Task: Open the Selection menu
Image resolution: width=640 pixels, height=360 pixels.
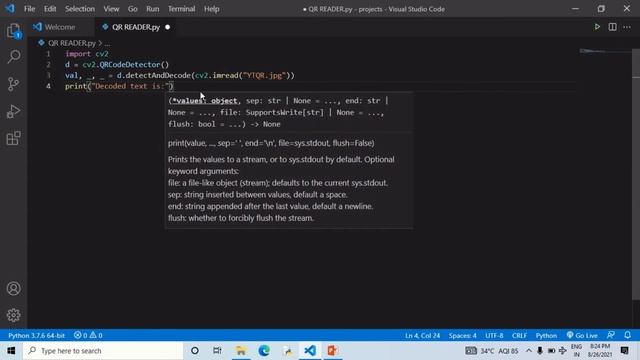Action: tap(80, 9)
